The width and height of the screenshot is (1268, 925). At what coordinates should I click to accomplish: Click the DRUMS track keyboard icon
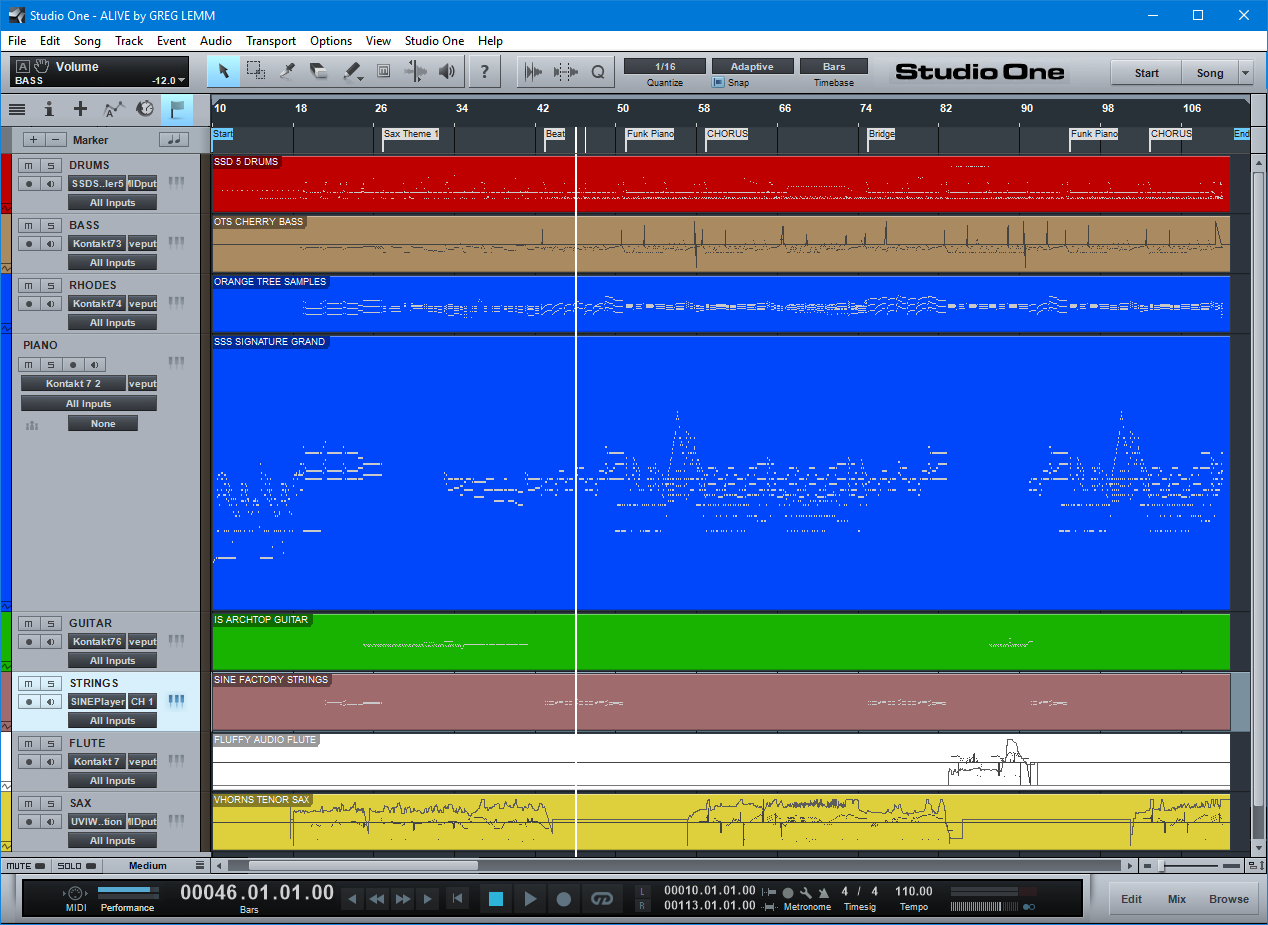pos(176,183)
